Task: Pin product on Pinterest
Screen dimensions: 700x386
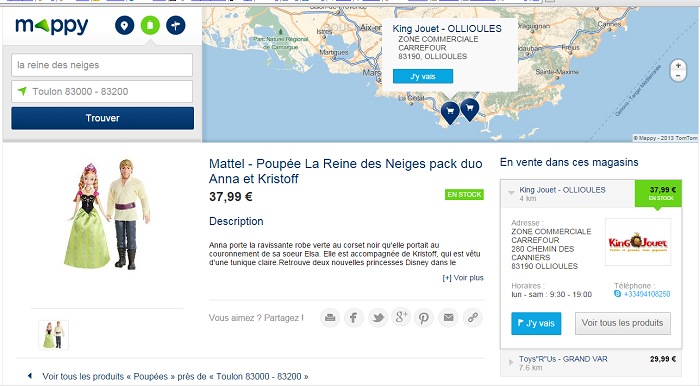Action: click(424, 318)
